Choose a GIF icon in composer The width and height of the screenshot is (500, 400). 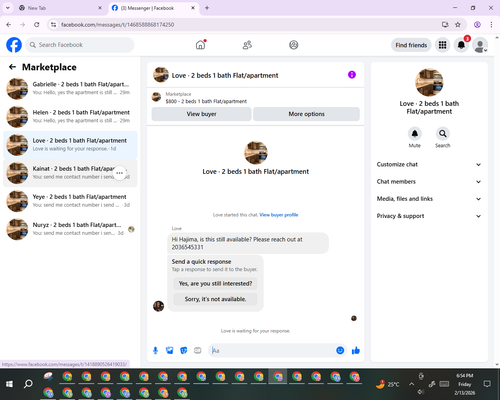[x=198, y=350]
